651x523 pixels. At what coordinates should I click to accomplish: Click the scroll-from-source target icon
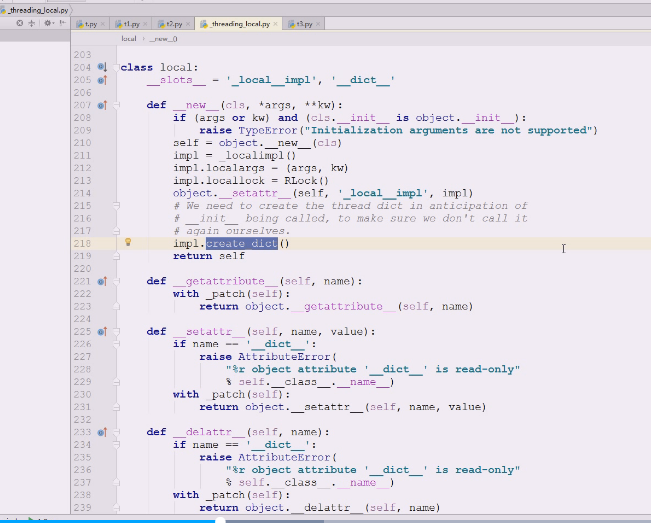click(20, 23)
